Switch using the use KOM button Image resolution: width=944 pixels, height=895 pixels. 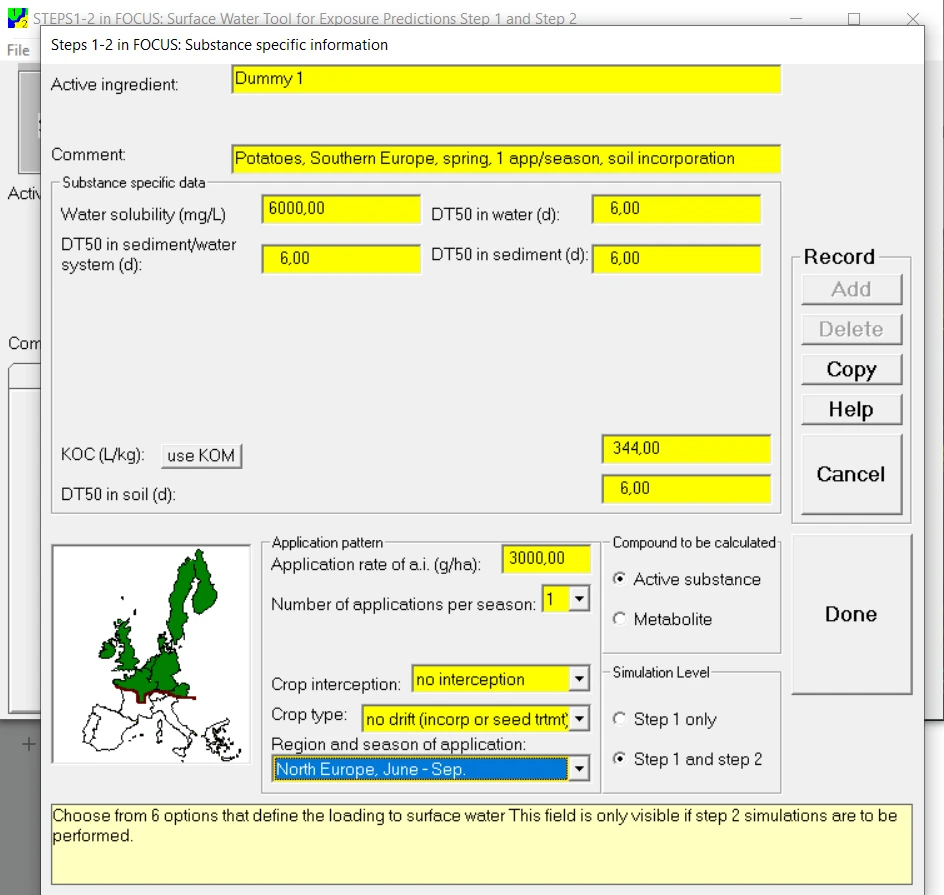(201, 456)
